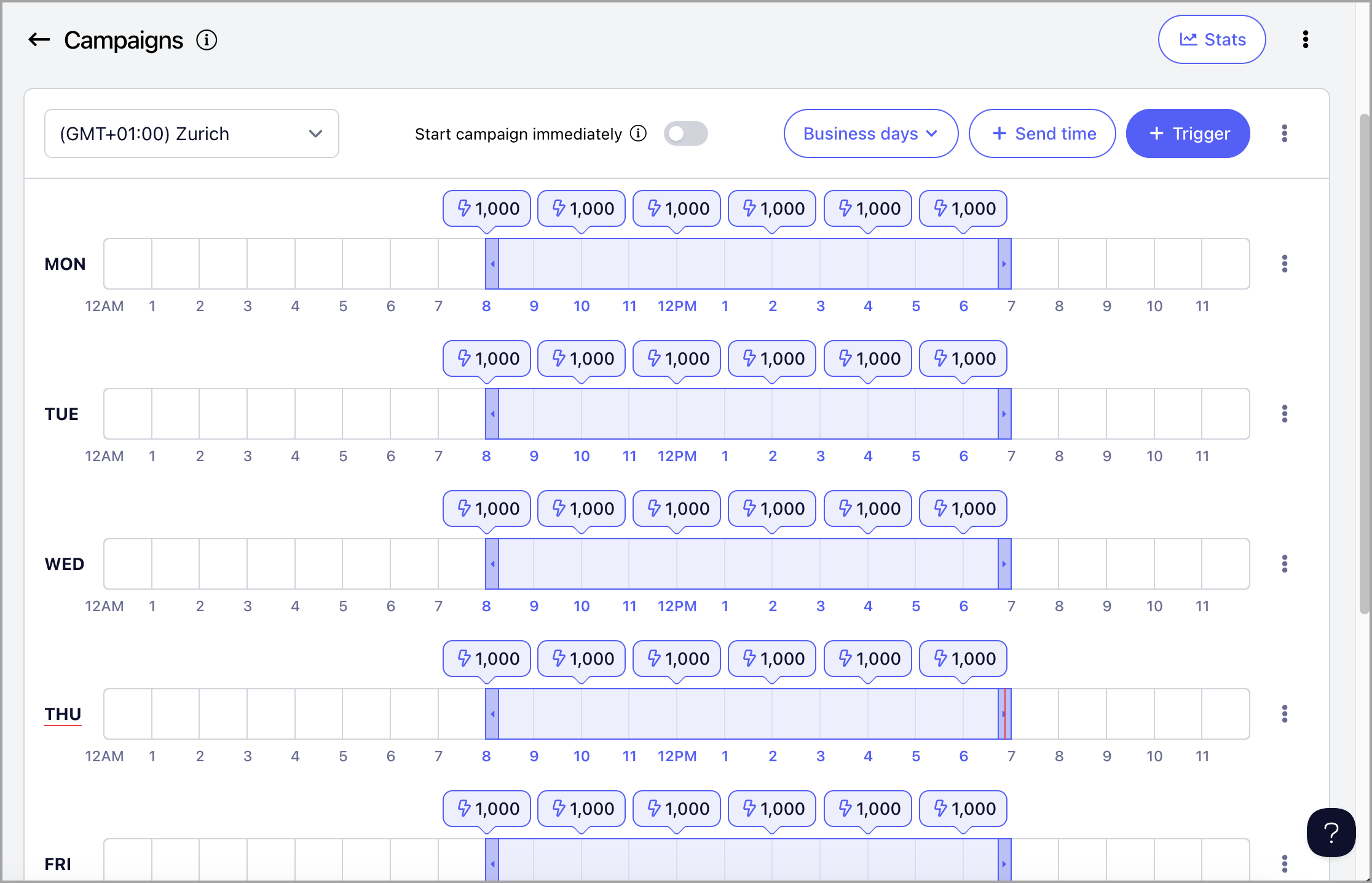This screenshot has width=1372, height=883.
Task: Open the MON row options menu
Action: [x=1285, y=264]
